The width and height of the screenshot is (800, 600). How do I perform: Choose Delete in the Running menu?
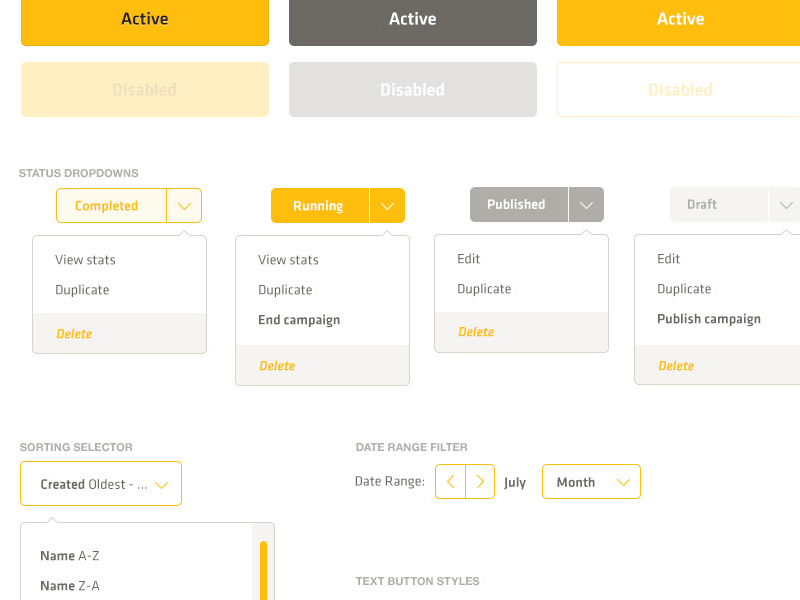[x=278, y=366]
